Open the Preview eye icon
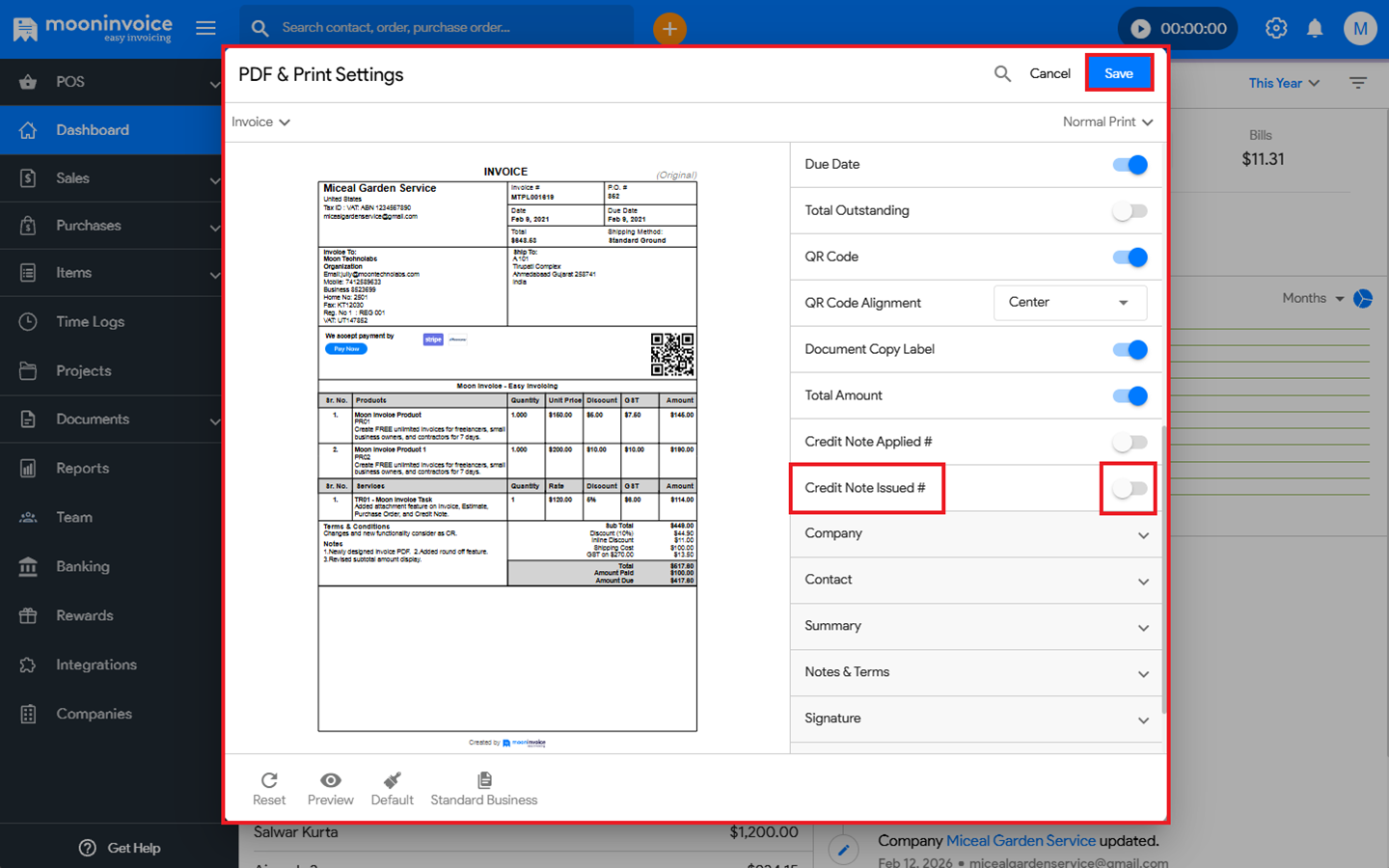 click(330, 780)
